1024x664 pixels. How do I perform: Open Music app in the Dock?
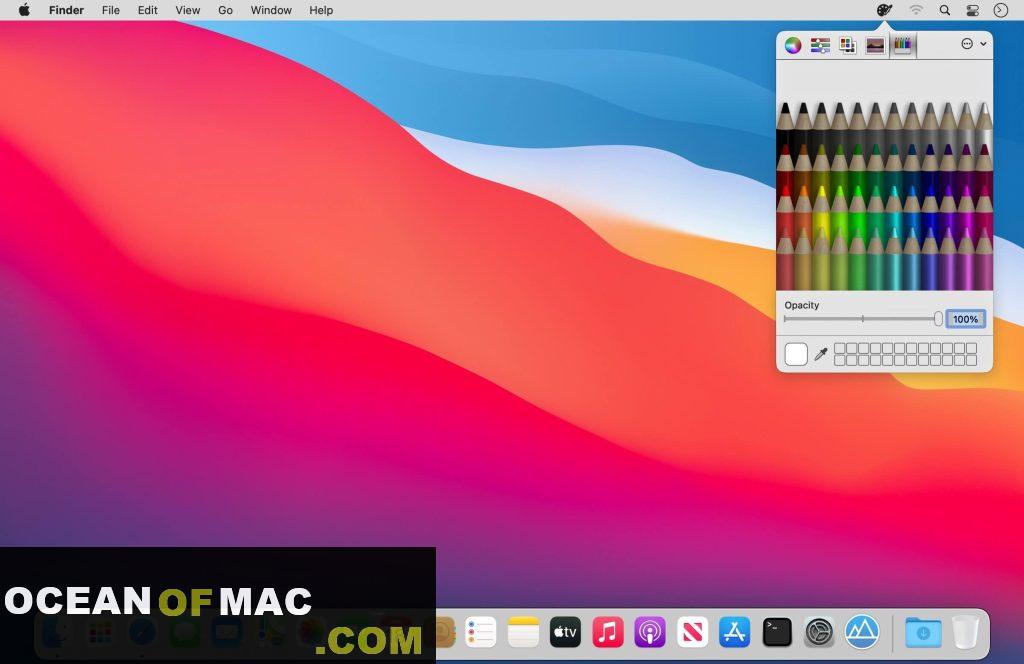point(608,632)
